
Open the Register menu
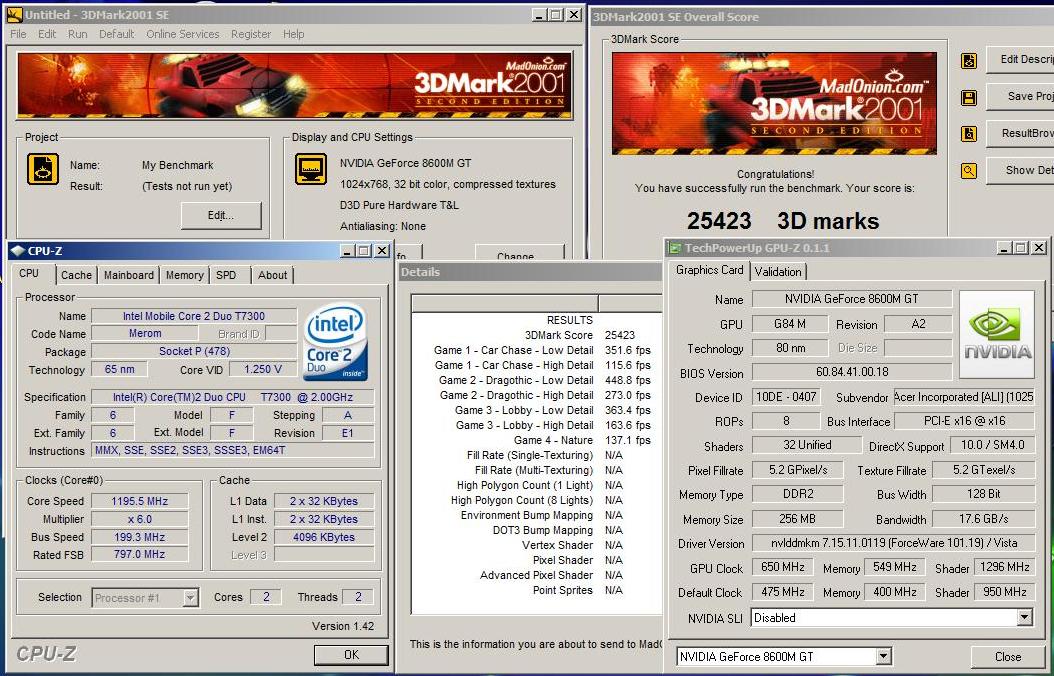click(x=251, y=34)
